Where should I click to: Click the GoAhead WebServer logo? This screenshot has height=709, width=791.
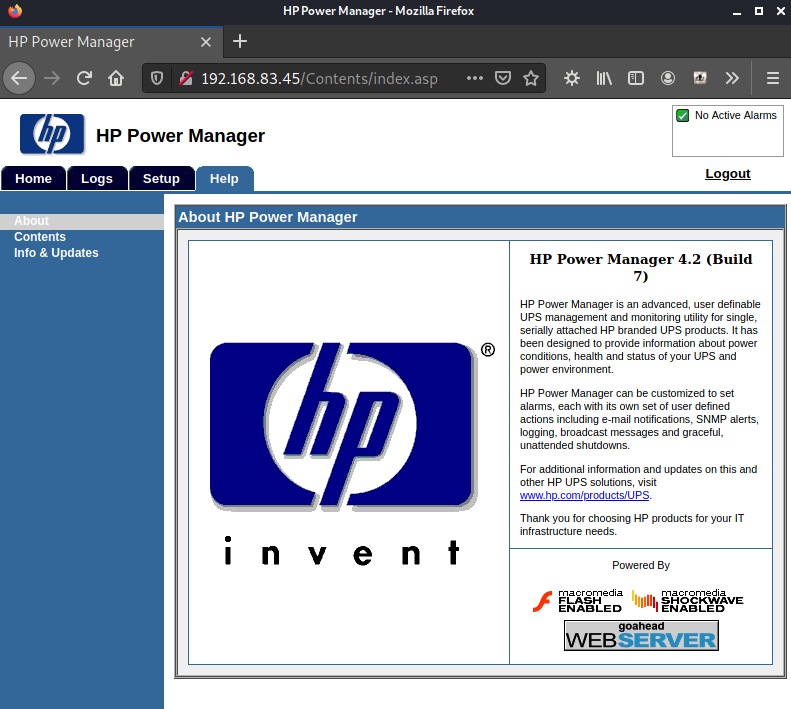(x=641, y=636)
